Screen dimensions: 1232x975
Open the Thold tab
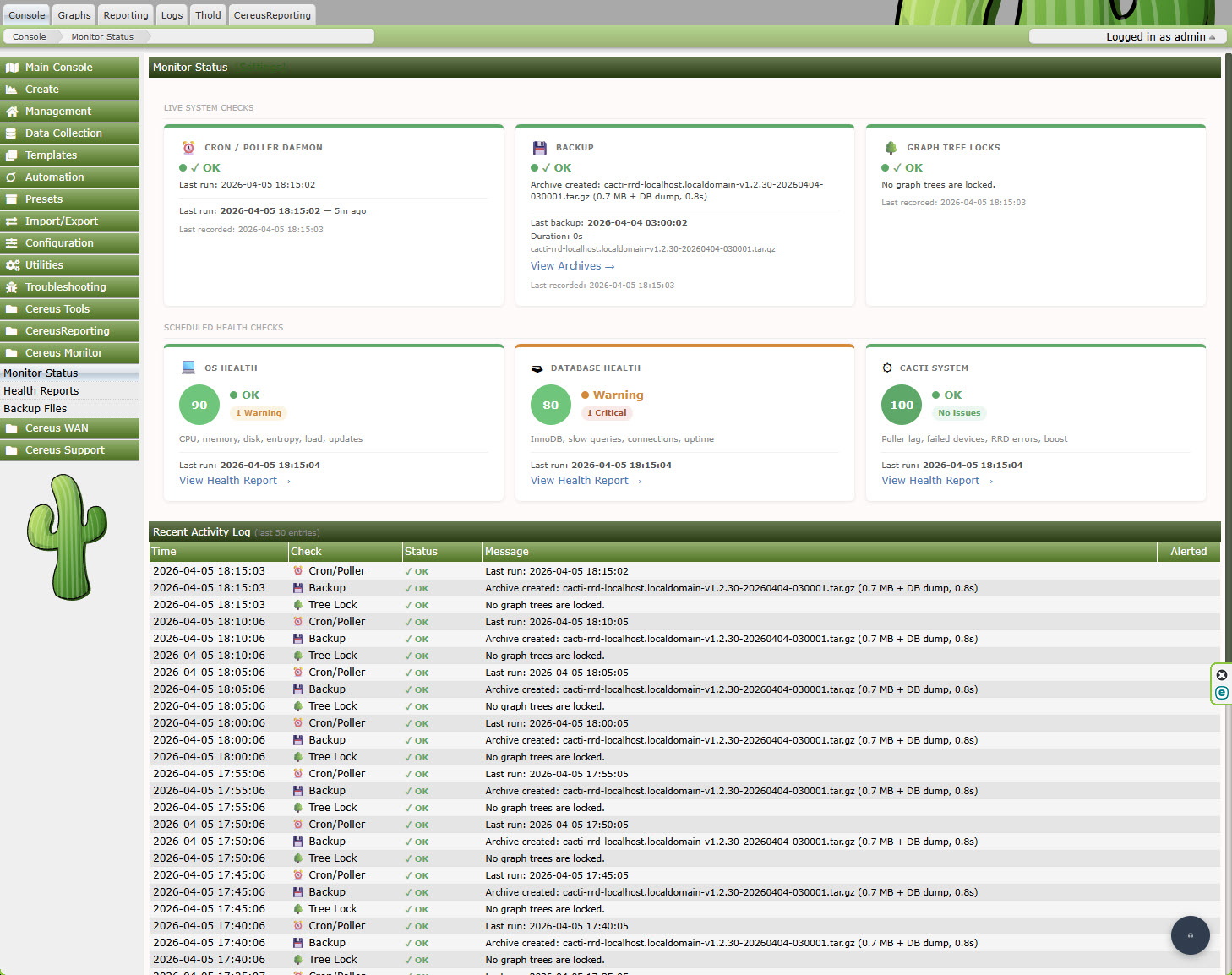coord(207,14)
